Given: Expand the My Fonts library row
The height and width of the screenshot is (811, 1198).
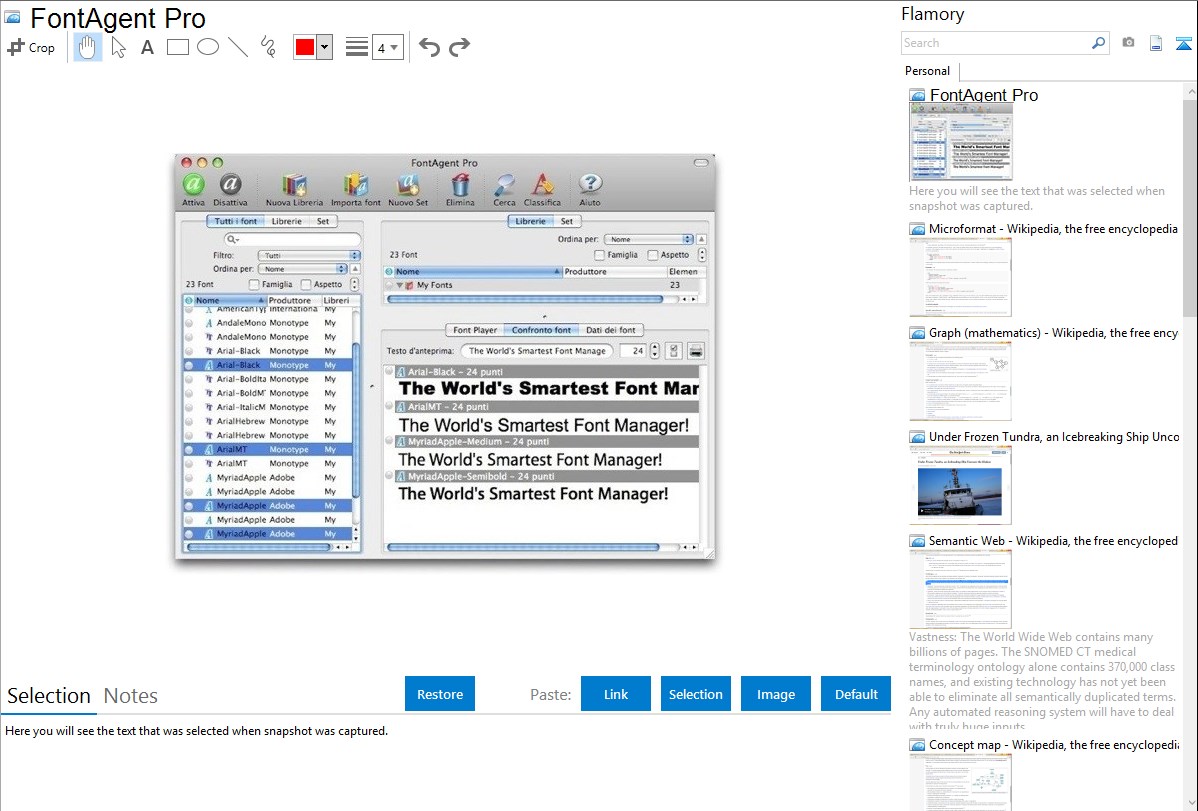Looking at the screenshot, I should tap(400, 285).
